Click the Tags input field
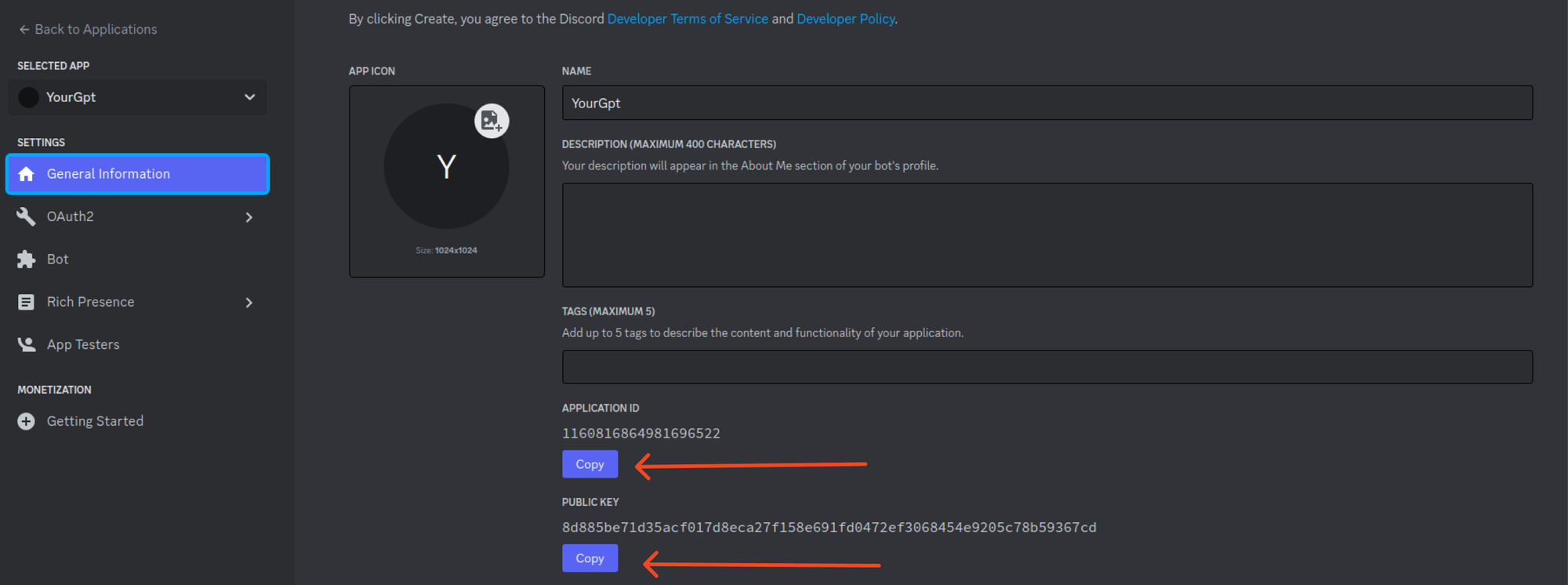This screenshot has width=1568, height=585. [x=1047, y=367]
